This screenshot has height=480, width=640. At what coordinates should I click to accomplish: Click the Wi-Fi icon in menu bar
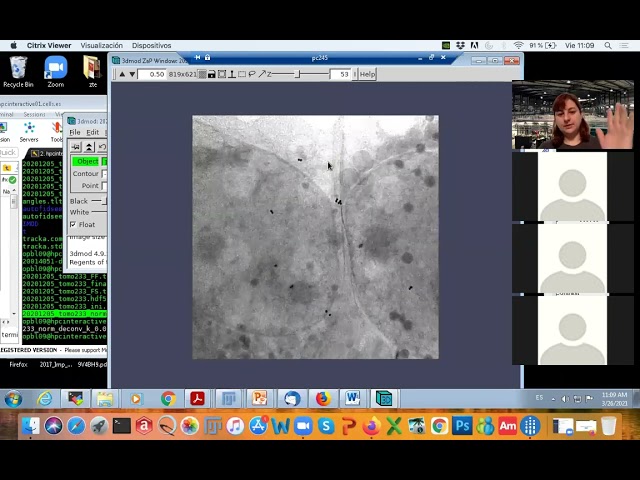[518, 45]
